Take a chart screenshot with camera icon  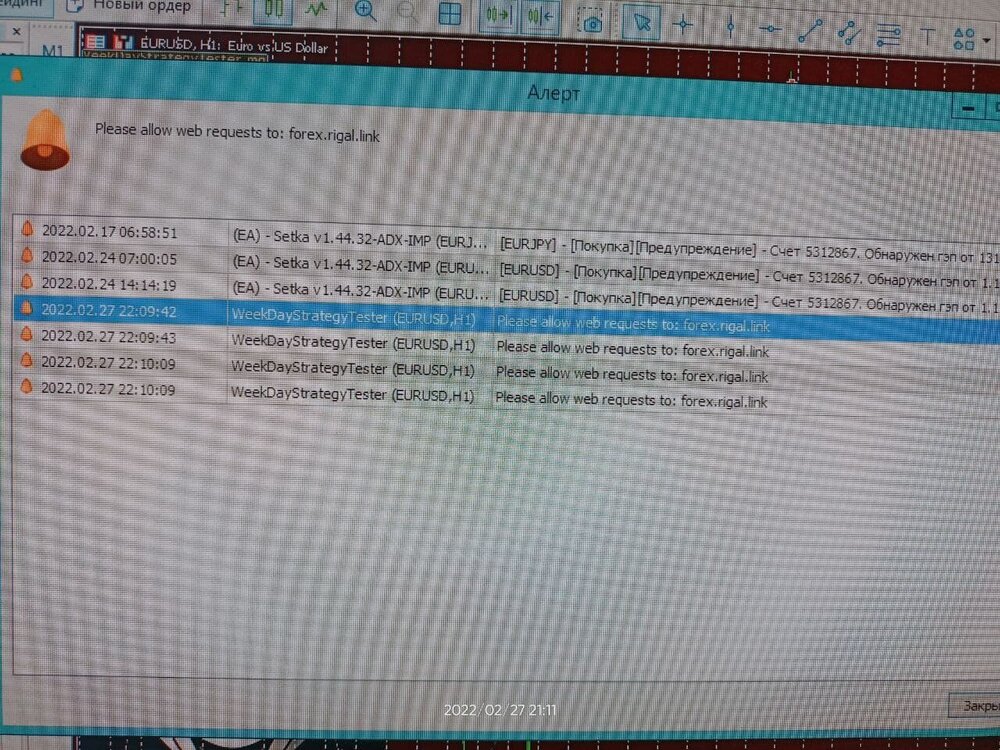[591, 21]
